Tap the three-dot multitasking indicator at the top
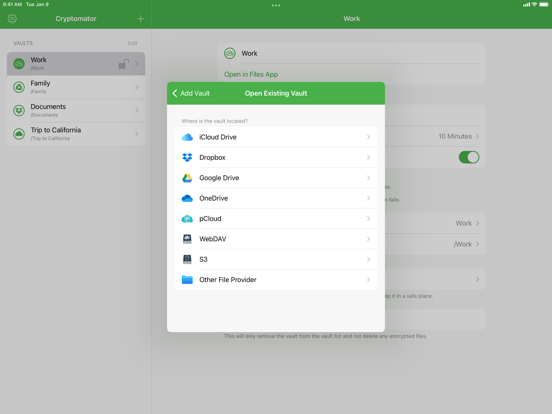The image size is (552, 414). pyautogui.click(x=276, y=5)
